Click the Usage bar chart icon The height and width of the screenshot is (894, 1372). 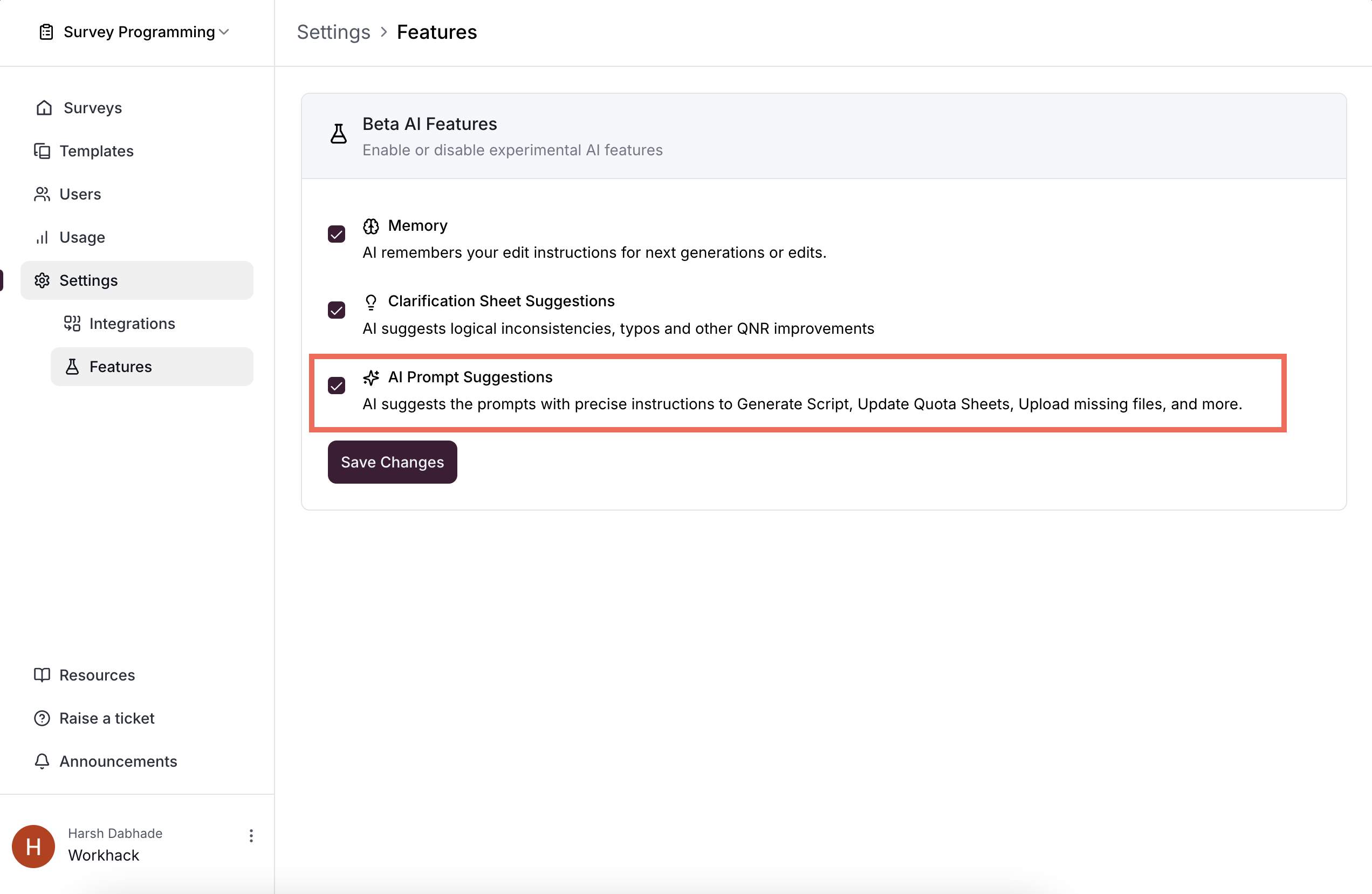42,237
